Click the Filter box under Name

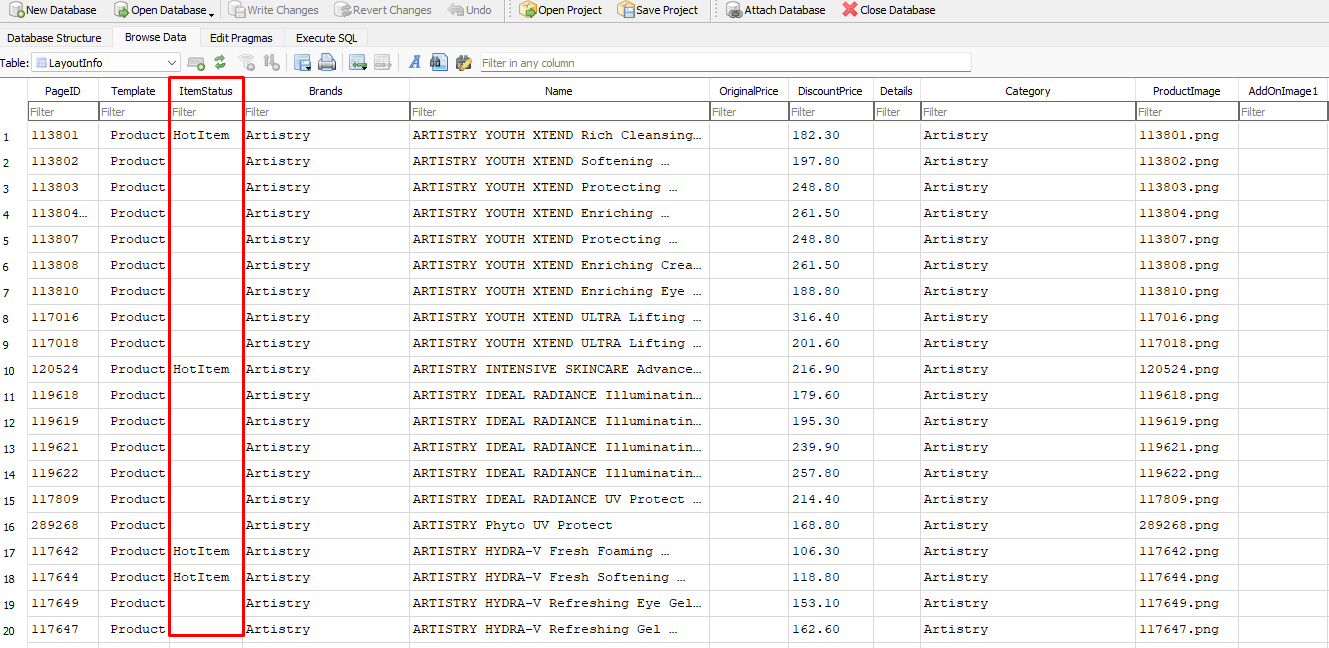tap(559, 112)
